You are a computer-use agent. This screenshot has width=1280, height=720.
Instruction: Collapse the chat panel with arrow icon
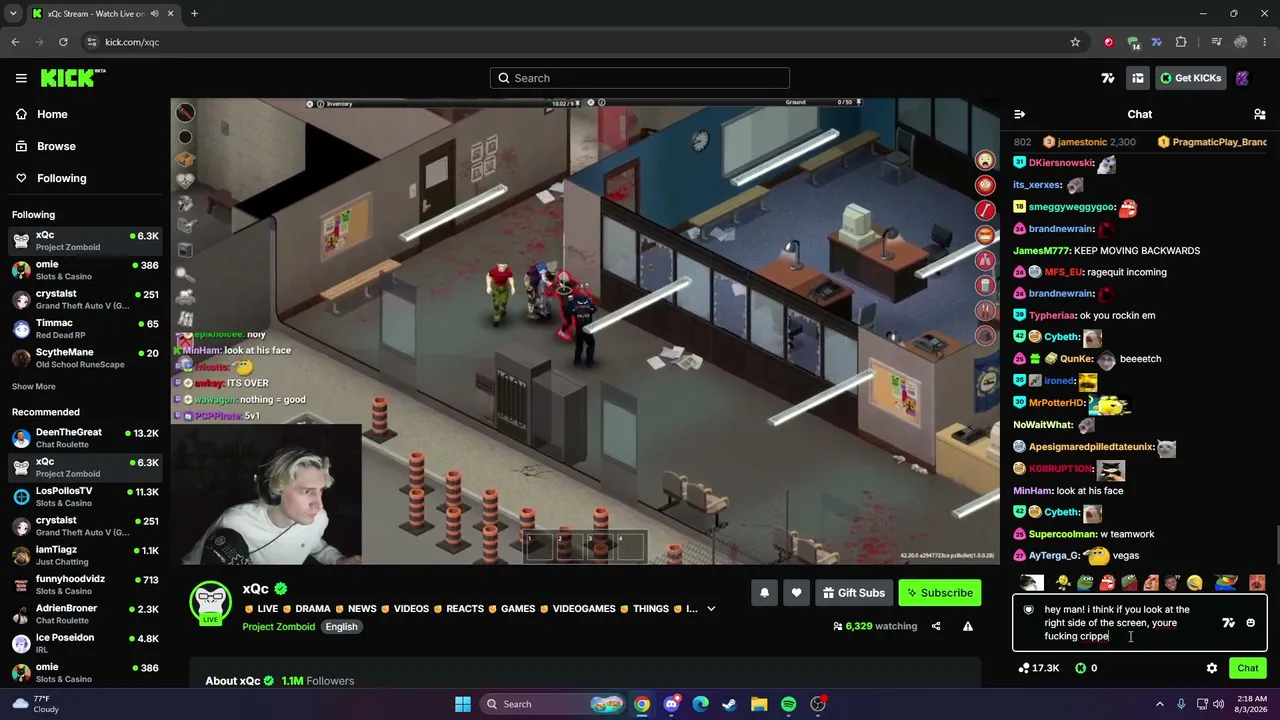pyautogui.click(x=1019, y=114)
